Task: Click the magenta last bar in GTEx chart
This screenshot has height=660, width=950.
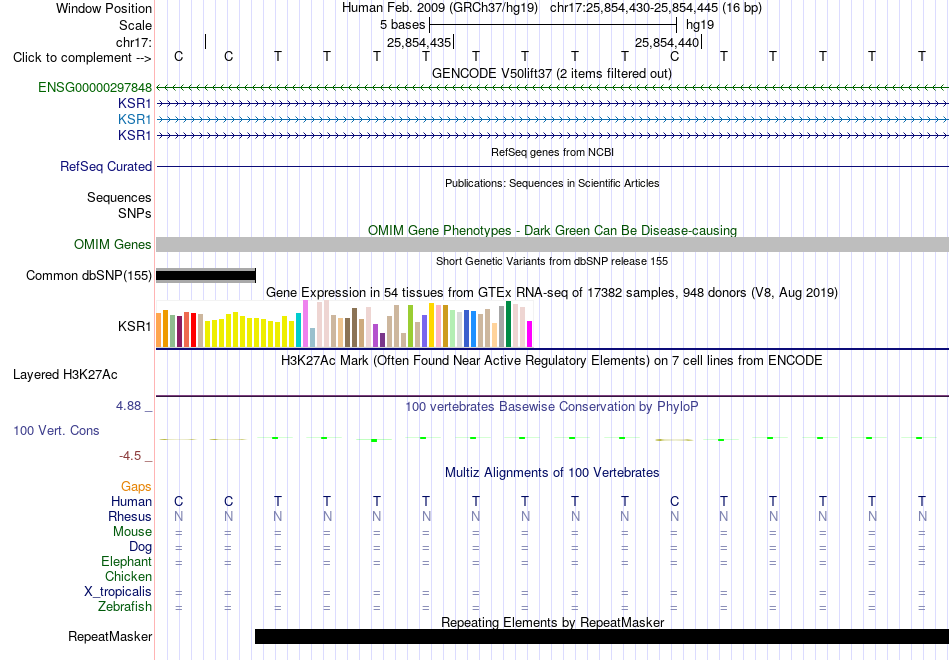Action: 530,334
